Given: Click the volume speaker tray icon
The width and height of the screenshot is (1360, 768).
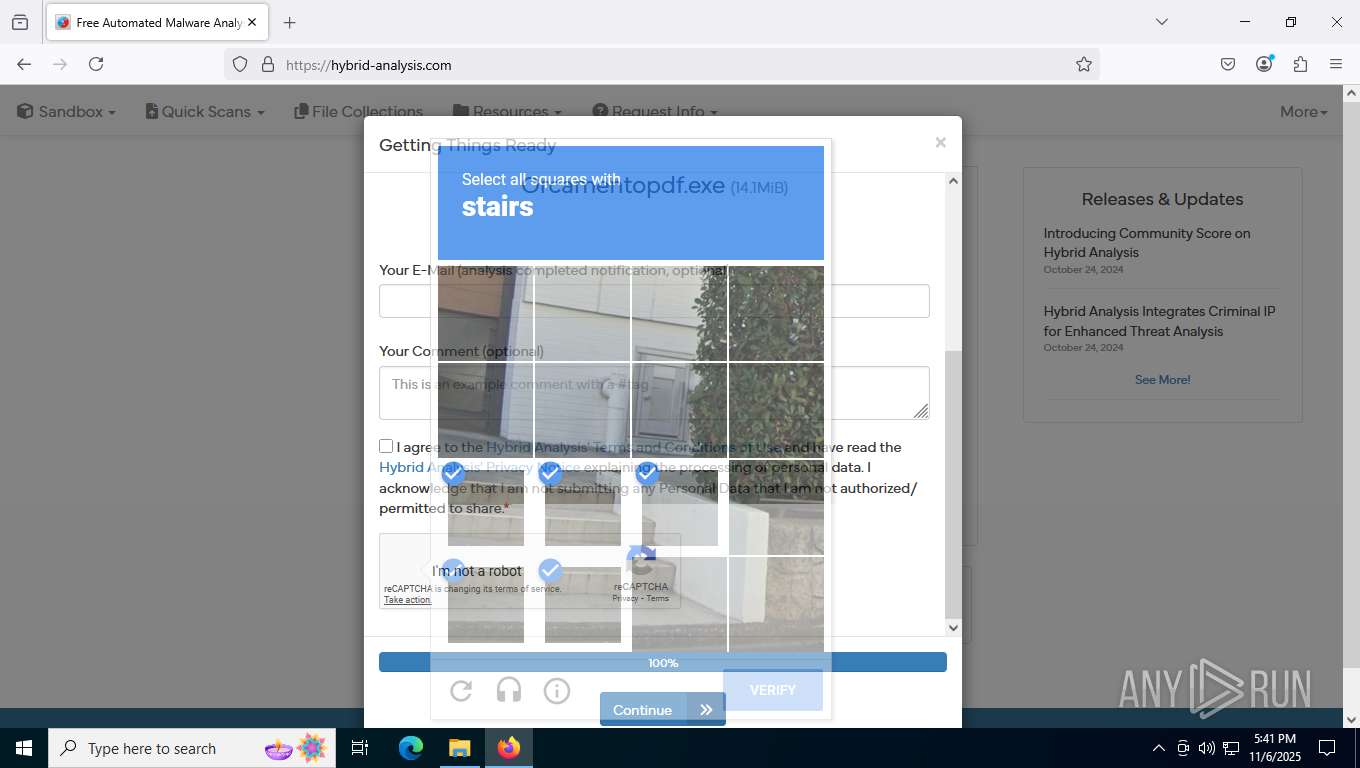Looking at the screenshot, I should 1207,748.
